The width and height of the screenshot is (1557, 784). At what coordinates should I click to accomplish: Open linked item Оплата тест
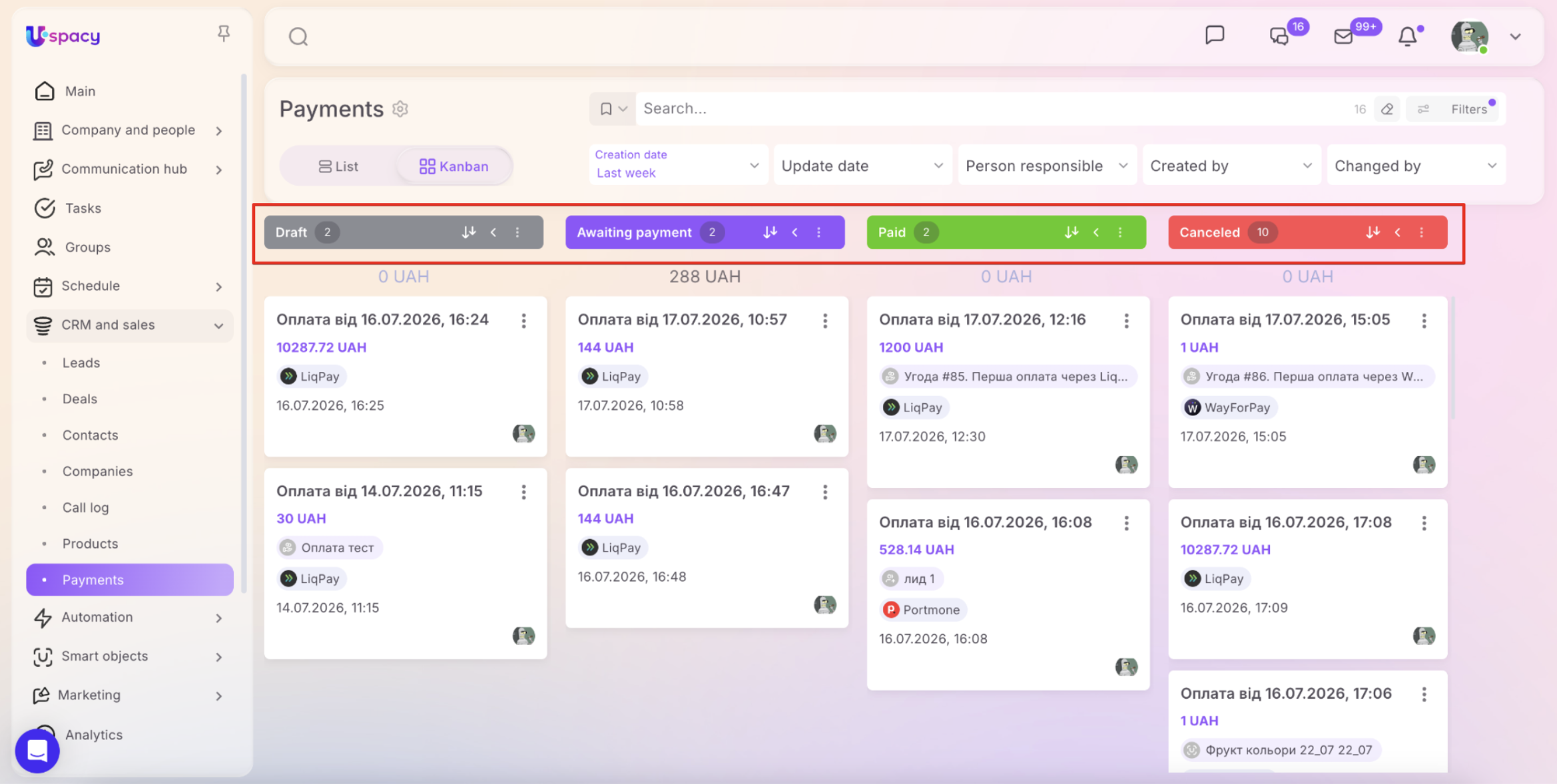click(x=330, y=548)
